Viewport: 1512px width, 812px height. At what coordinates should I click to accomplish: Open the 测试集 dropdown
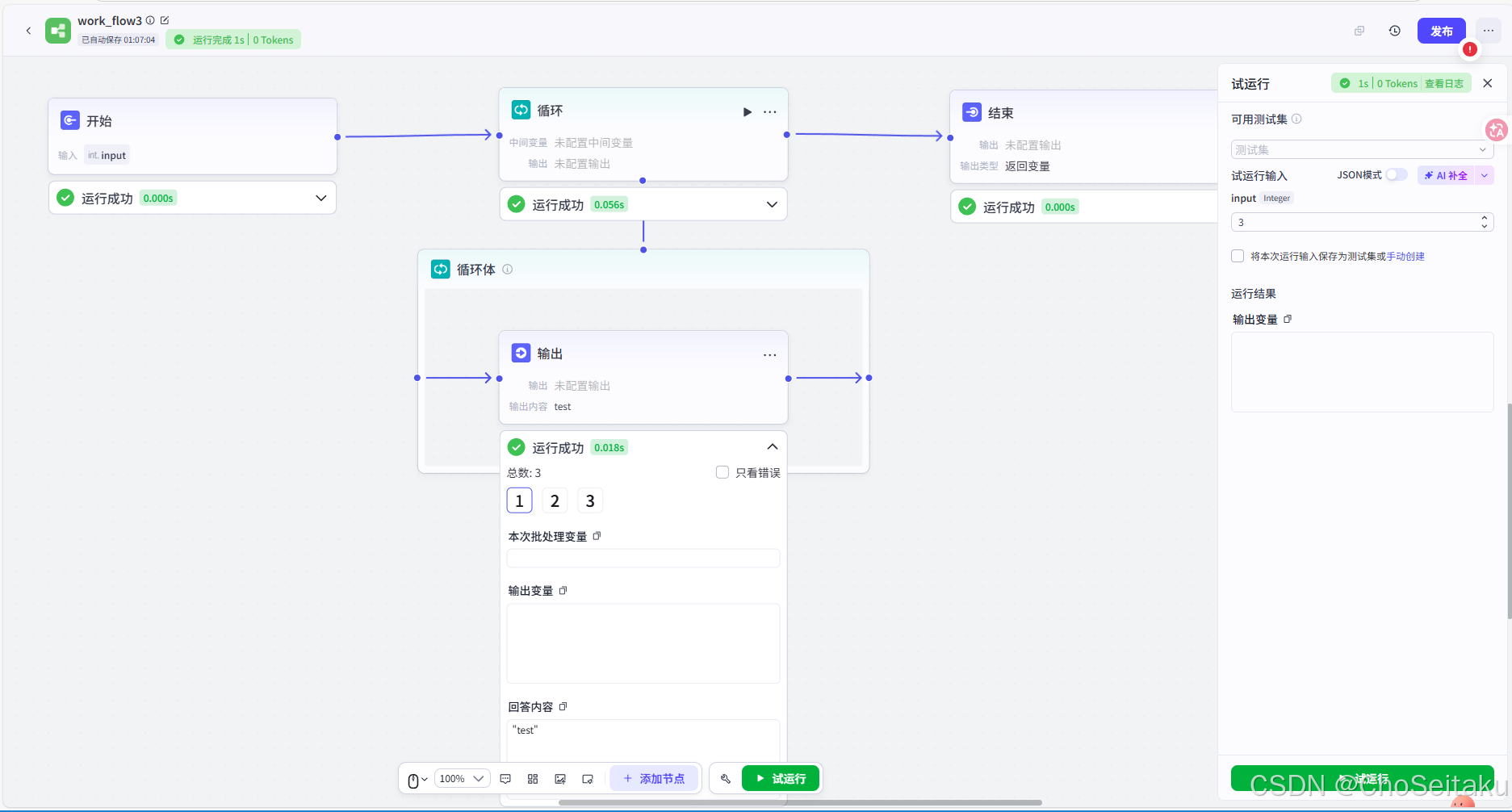tap(1362, 149)
